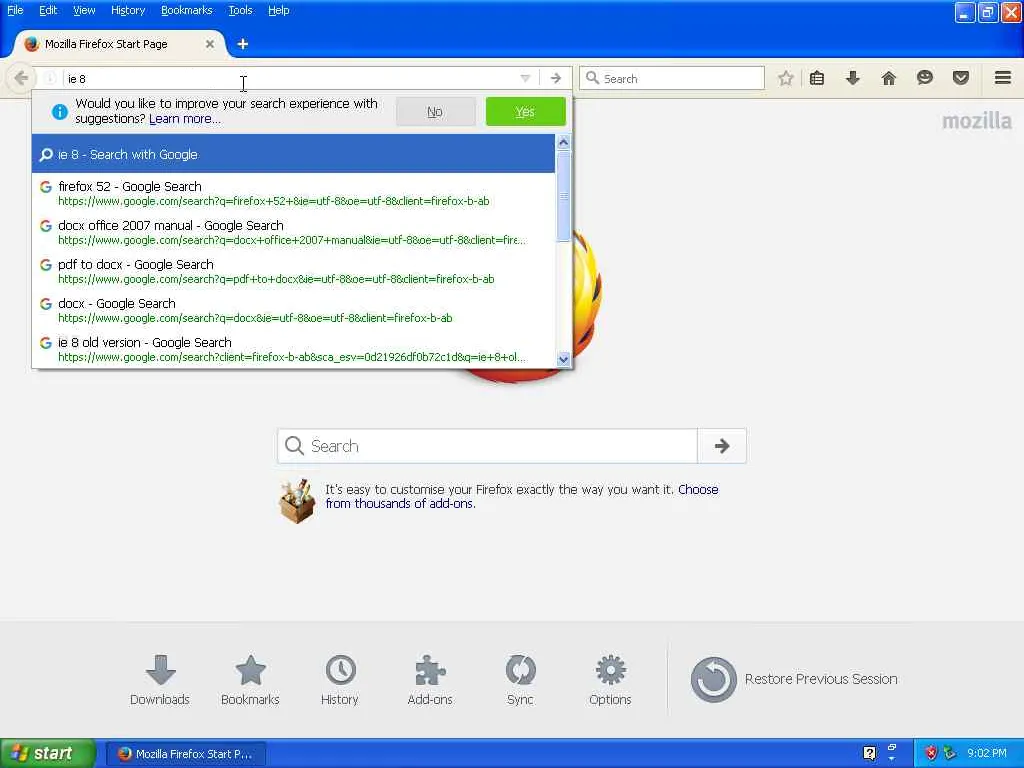Image resolution: width=1024 pixels, height=768 pixels.
Task: Click the Google icon beside 'firefox 52'
Action: [46, 187]
